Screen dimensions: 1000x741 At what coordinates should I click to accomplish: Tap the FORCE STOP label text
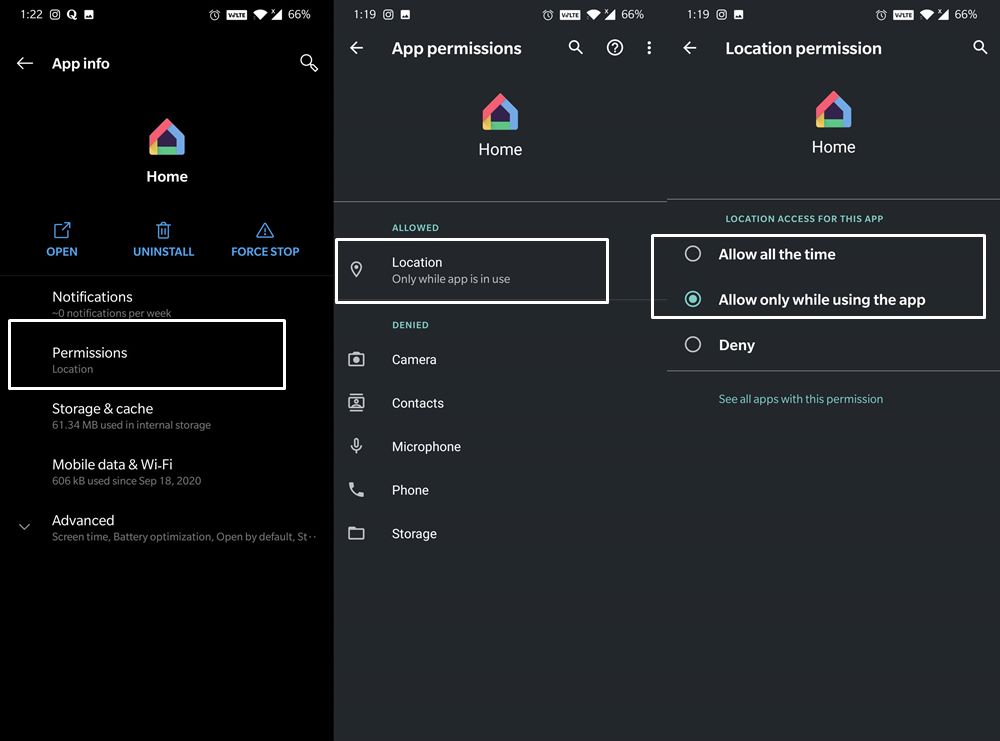(265, 252)
